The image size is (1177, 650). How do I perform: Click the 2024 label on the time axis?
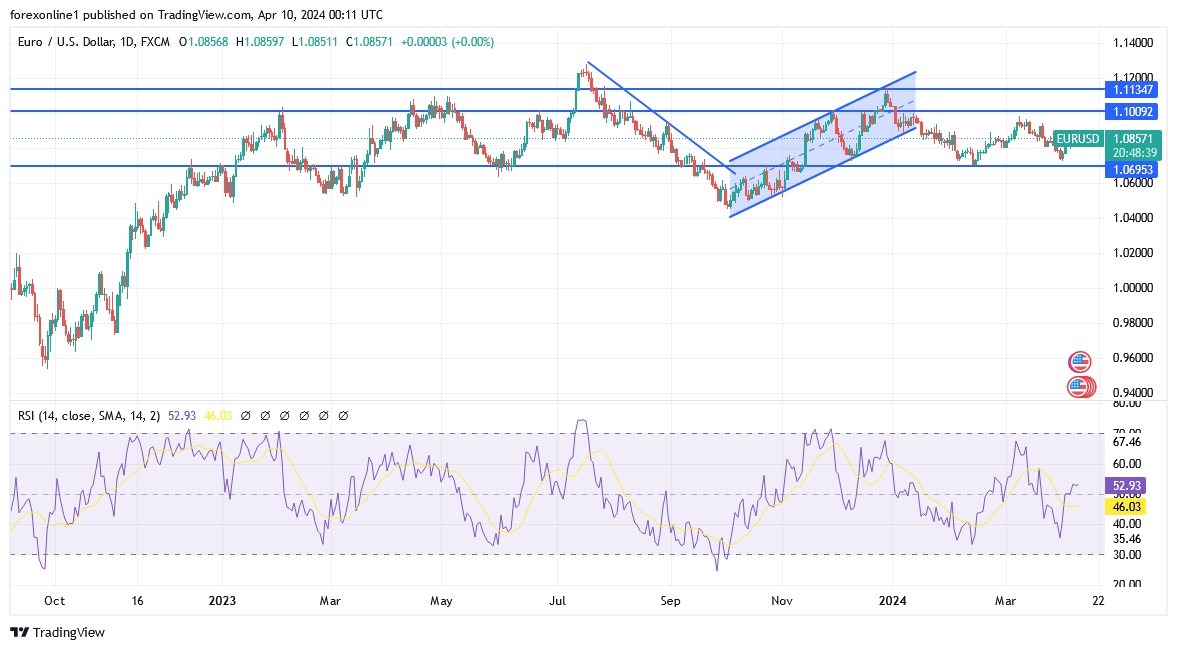pos(892,601)
